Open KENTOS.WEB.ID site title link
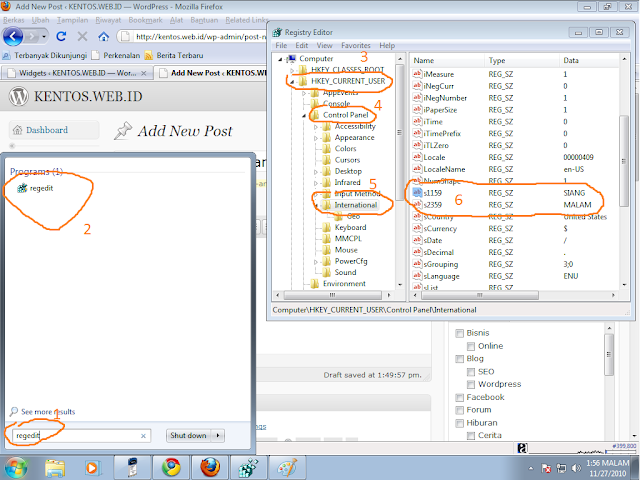 click(x=88, y=97)
